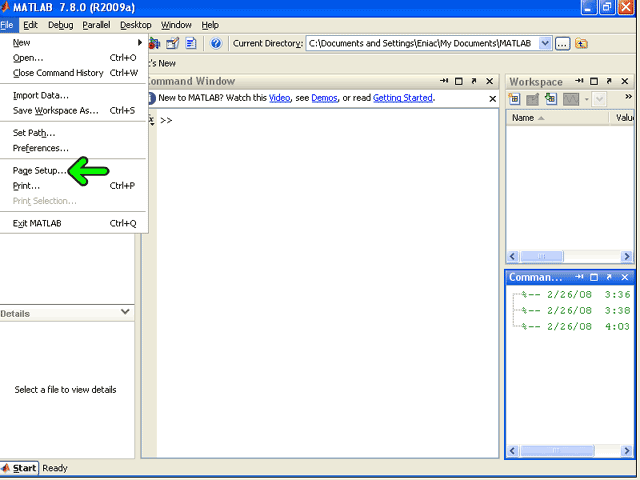
Task: Click the Profiler icon in toolbar
Action: pos(190,43)
